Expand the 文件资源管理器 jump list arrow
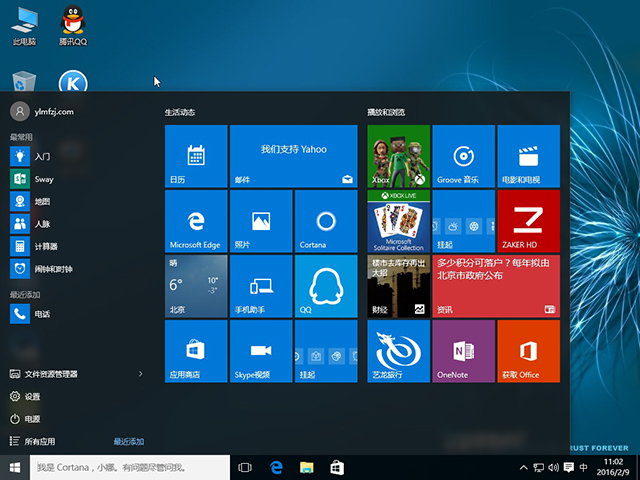This screenshot has height=480, width=640. click(140, 374)
